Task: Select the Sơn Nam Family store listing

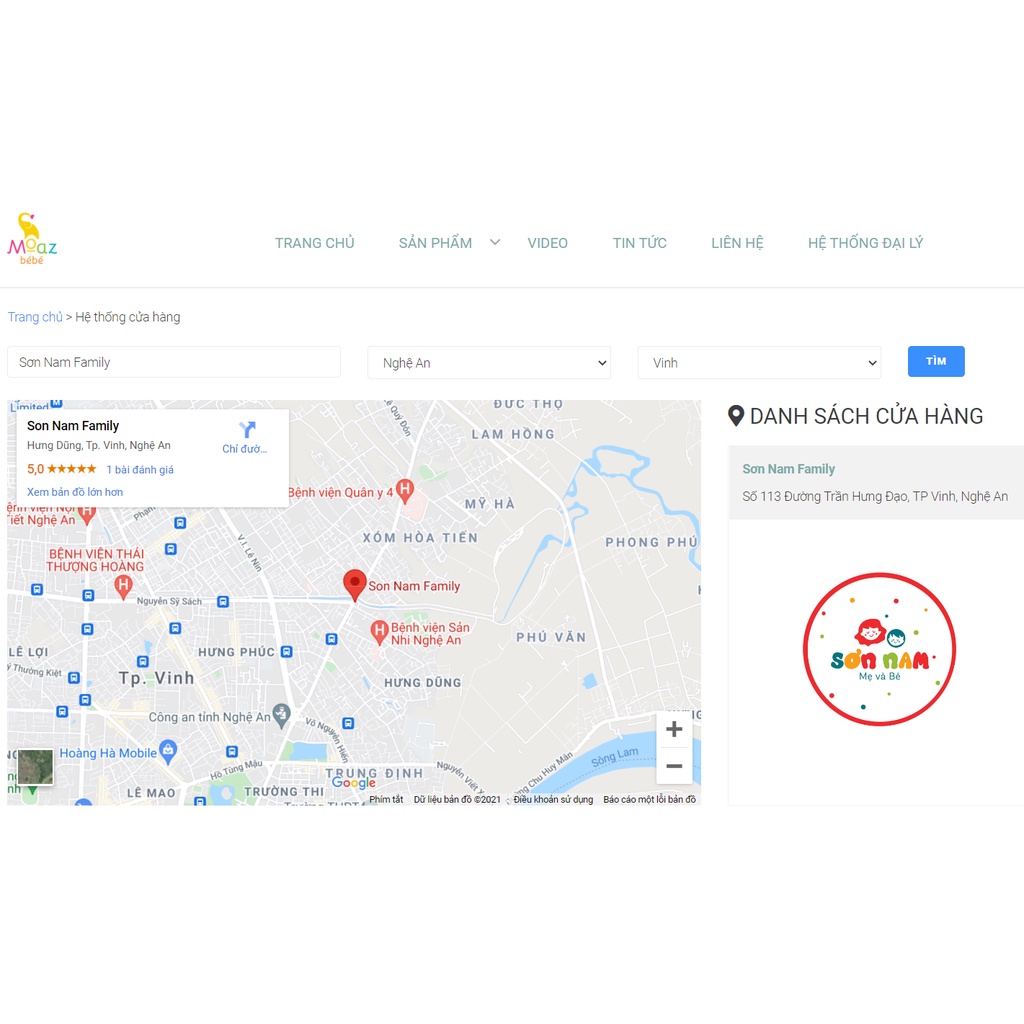Action: 875,483
